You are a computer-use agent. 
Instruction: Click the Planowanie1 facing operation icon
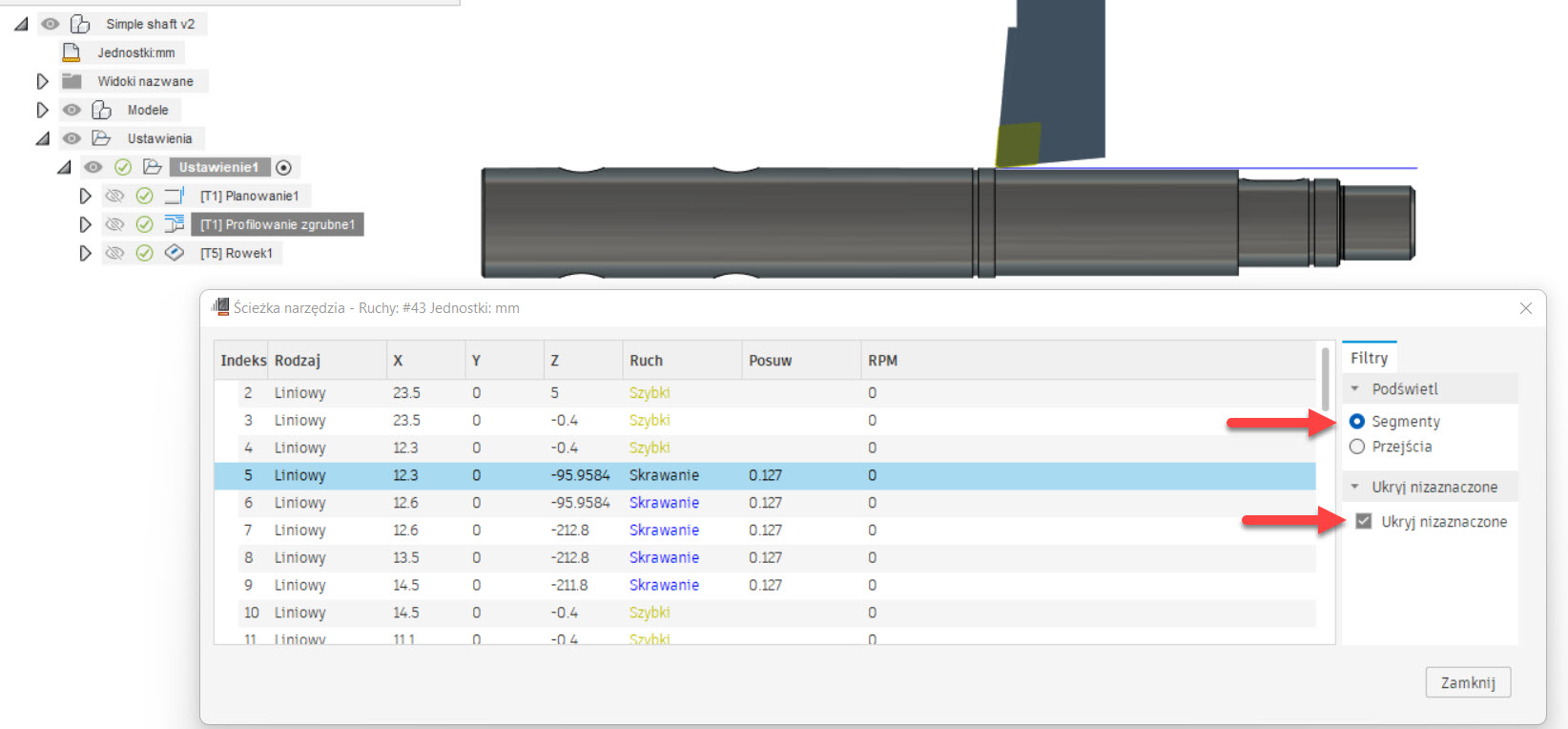pyautogui.click(x=174, y=196)
